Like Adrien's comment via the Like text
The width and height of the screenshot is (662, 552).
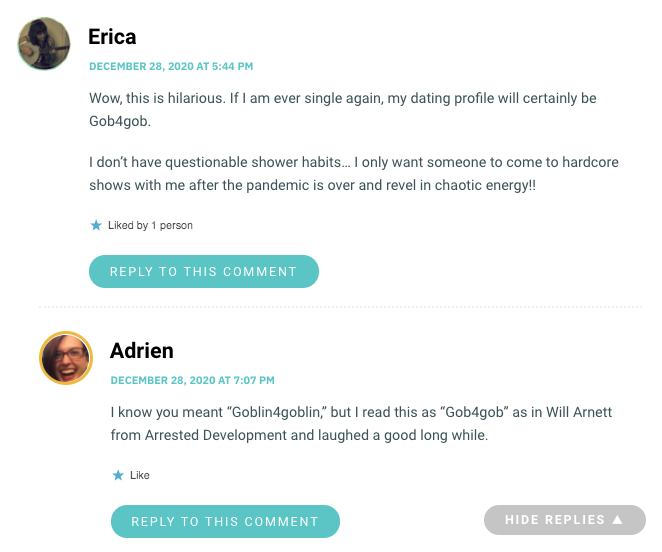140,475
